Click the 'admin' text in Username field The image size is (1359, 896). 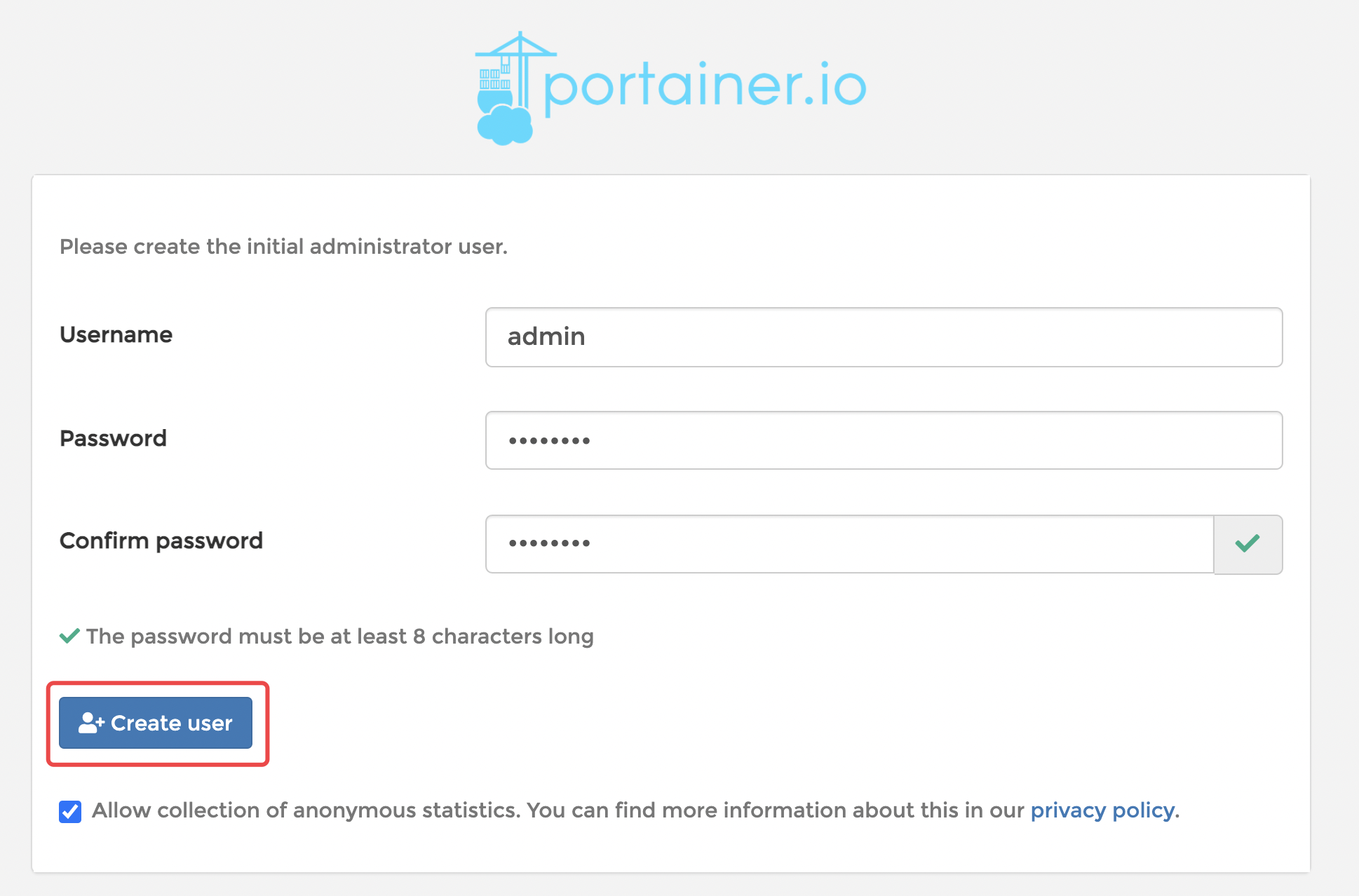click(x=546, y=337)
